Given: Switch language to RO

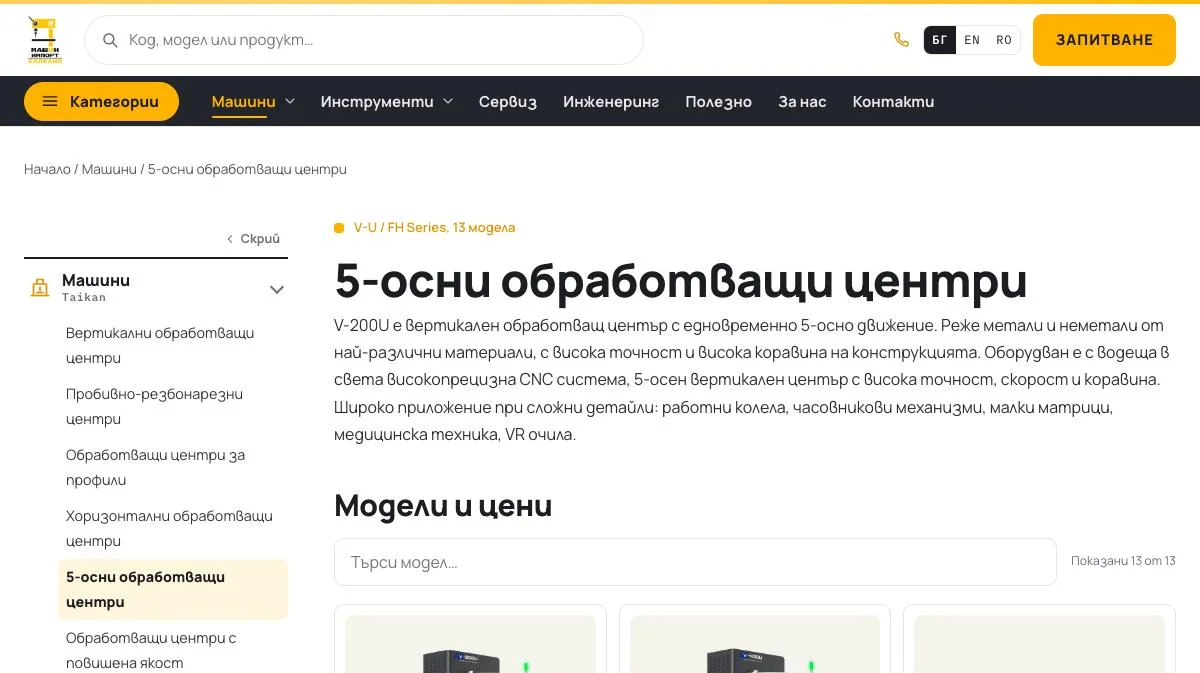Looking at the screenshot, I should [1004, 40].
